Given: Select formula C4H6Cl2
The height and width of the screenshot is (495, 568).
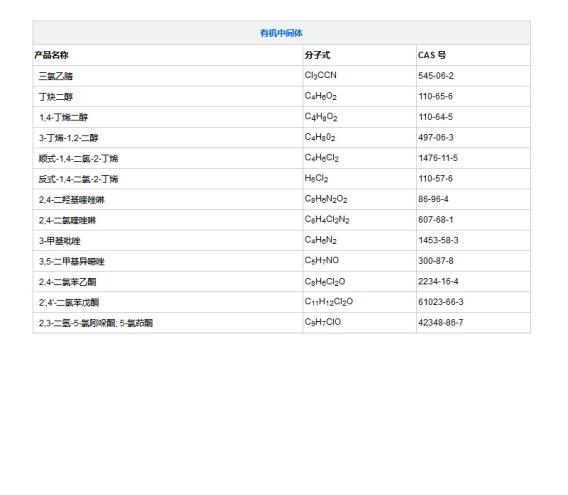Looking at the screenshot, I should coord(322,158).
